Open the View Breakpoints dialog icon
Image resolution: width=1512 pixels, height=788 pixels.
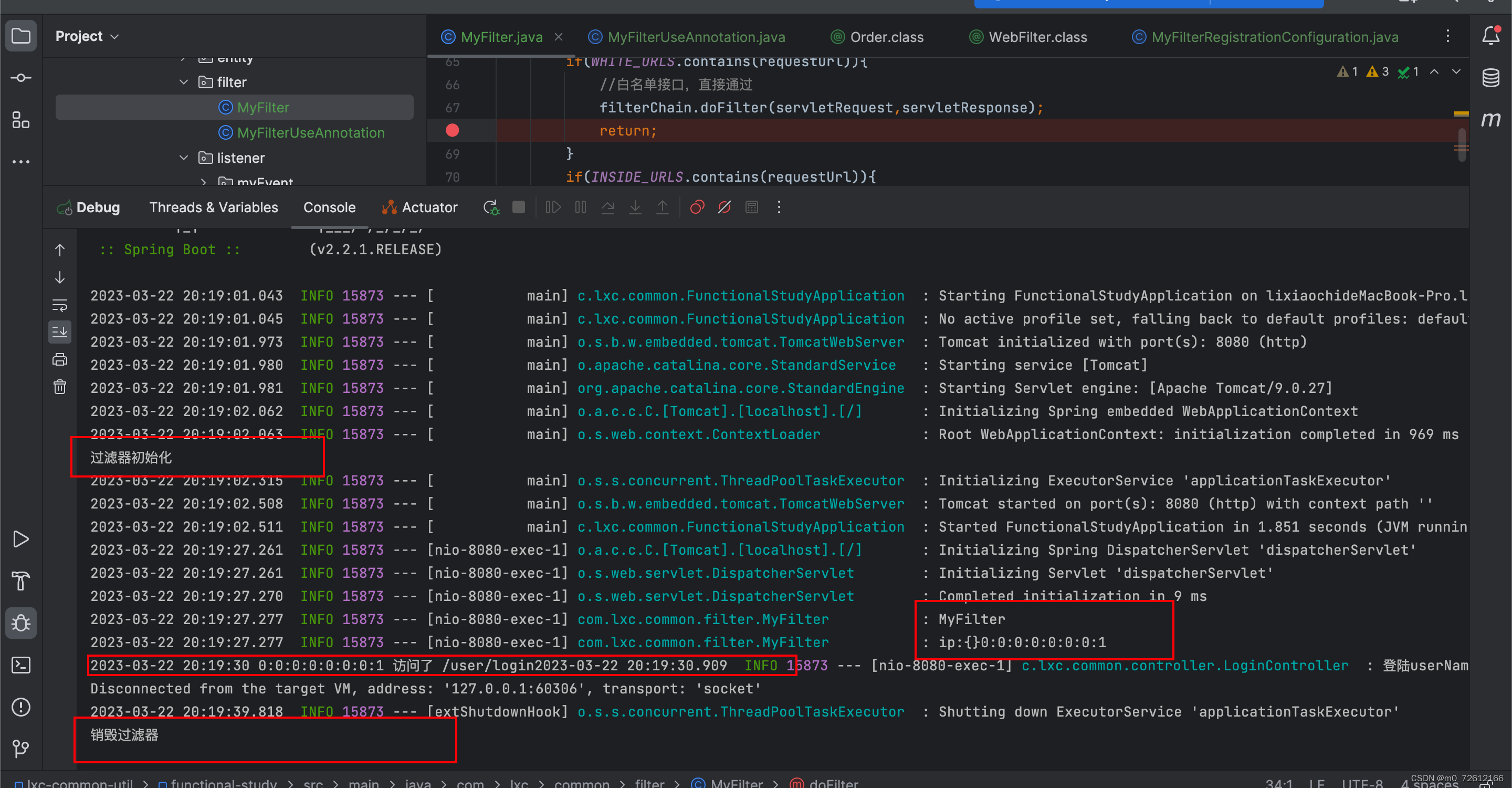(x=697, y=208)
